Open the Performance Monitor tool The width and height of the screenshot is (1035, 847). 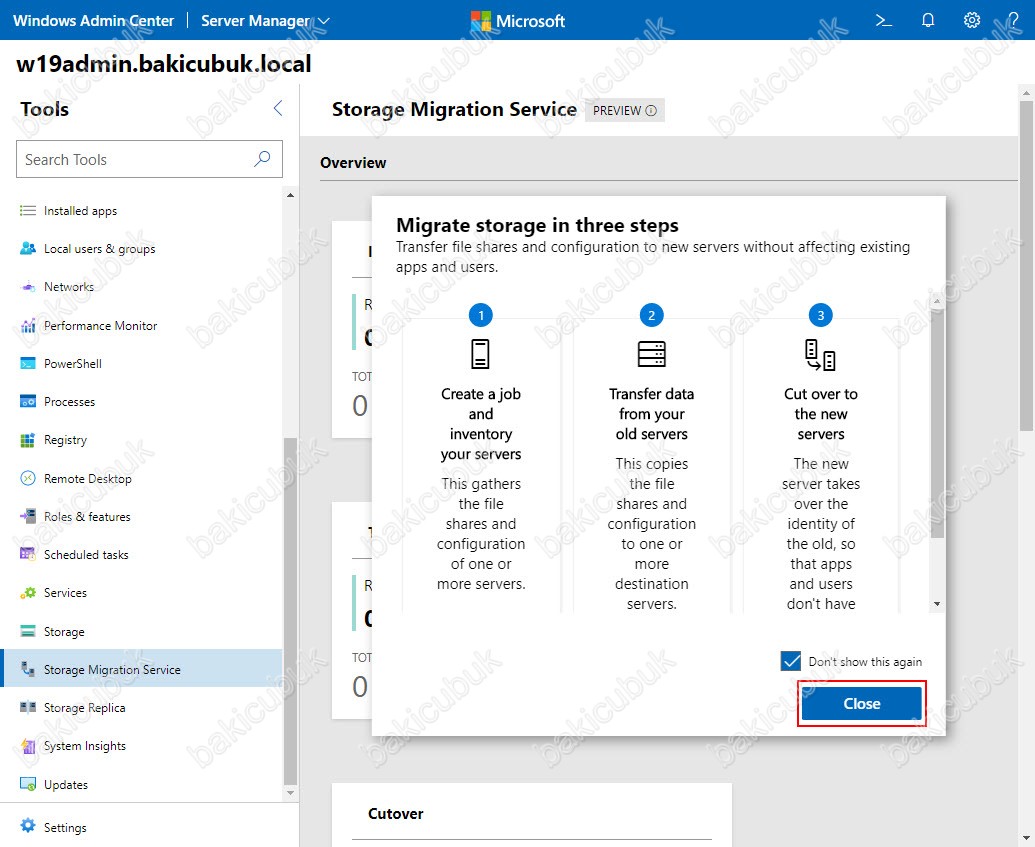(100, 325)
